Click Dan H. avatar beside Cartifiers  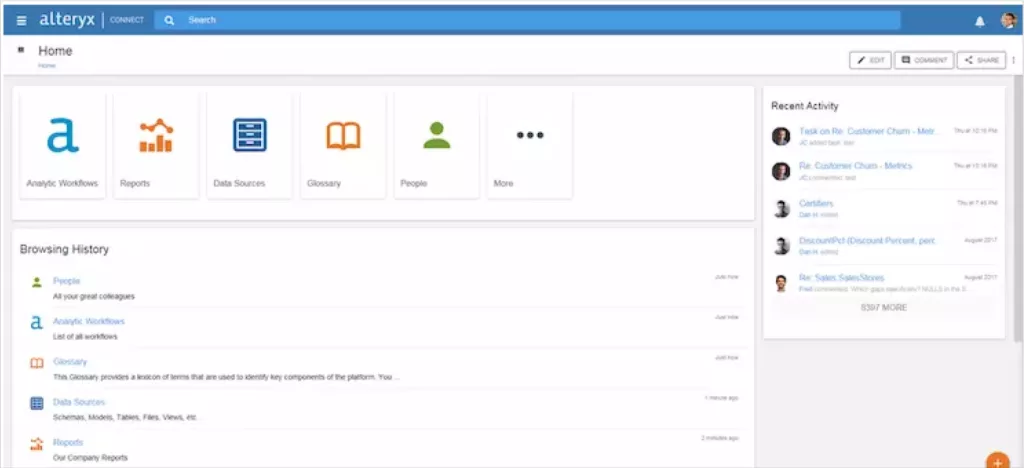click(x=781, y=209)
